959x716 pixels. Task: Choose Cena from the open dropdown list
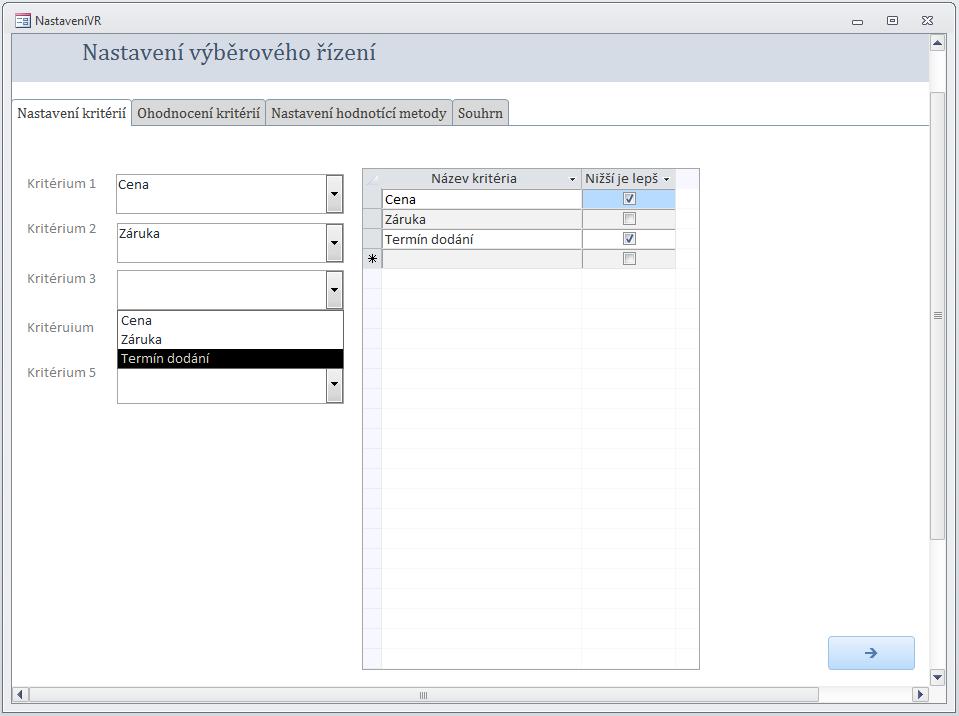pos(230,320)
